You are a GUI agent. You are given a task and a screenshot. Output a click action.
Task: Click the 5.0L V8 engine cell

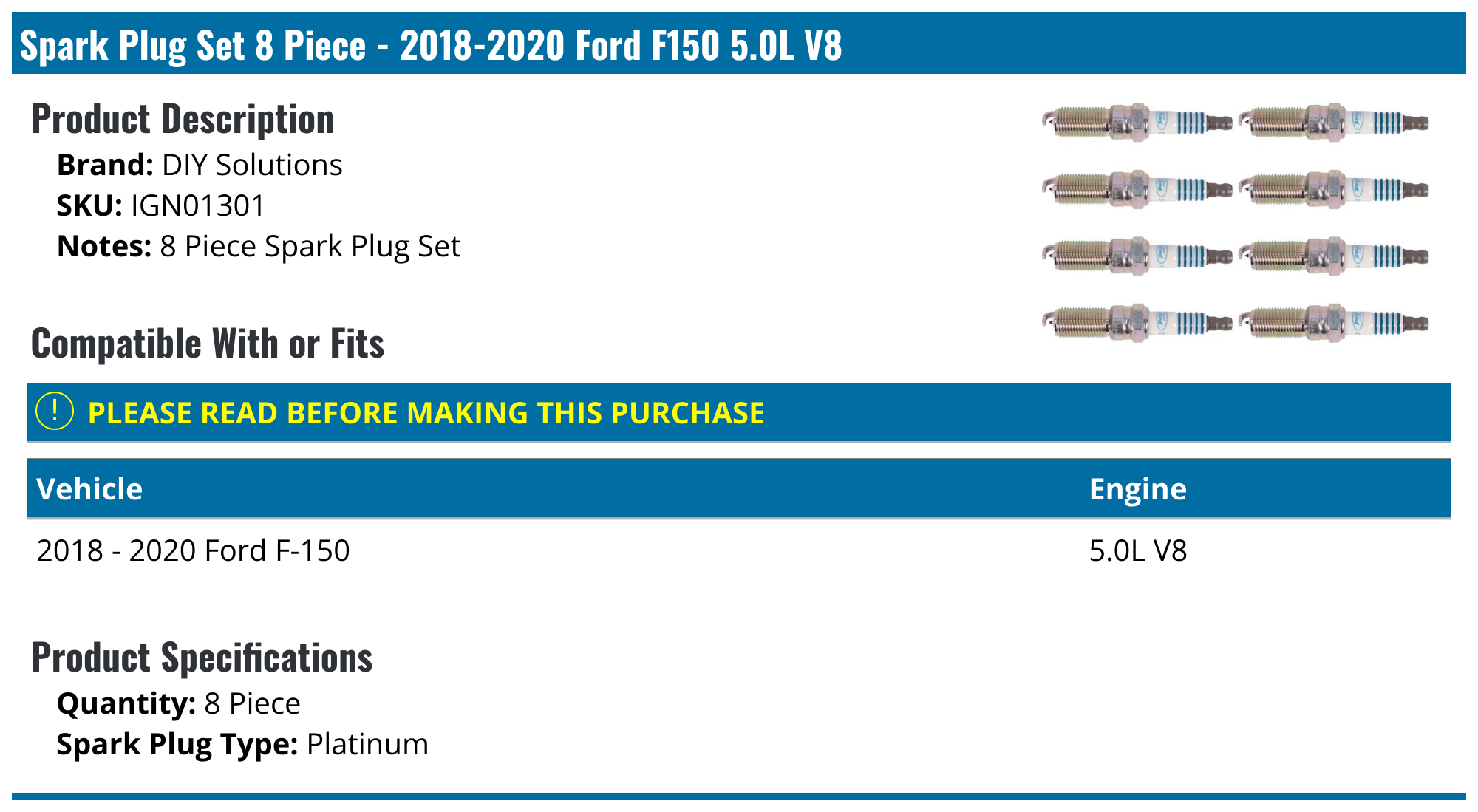(1137, 550)
